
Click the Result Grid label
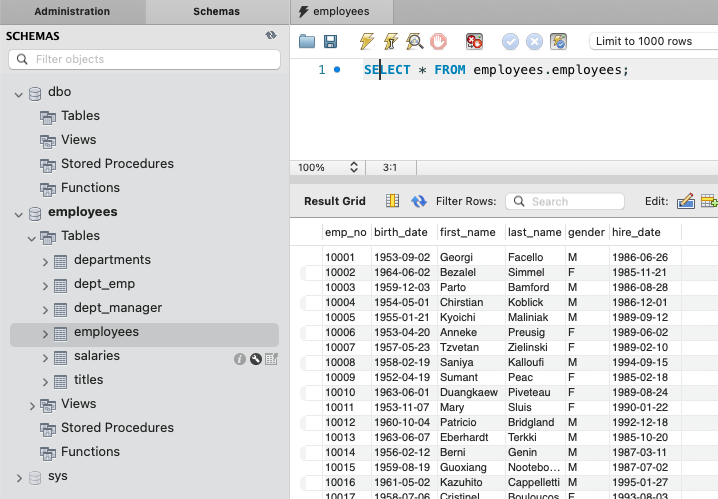tap(335, 201)
